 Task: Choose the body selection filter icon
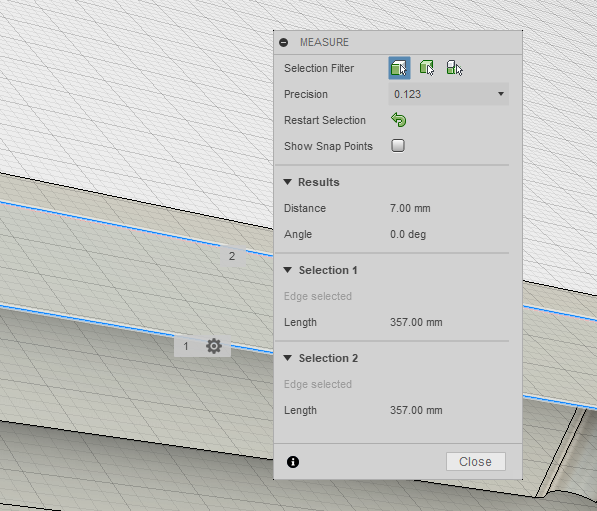coord(427,68)
